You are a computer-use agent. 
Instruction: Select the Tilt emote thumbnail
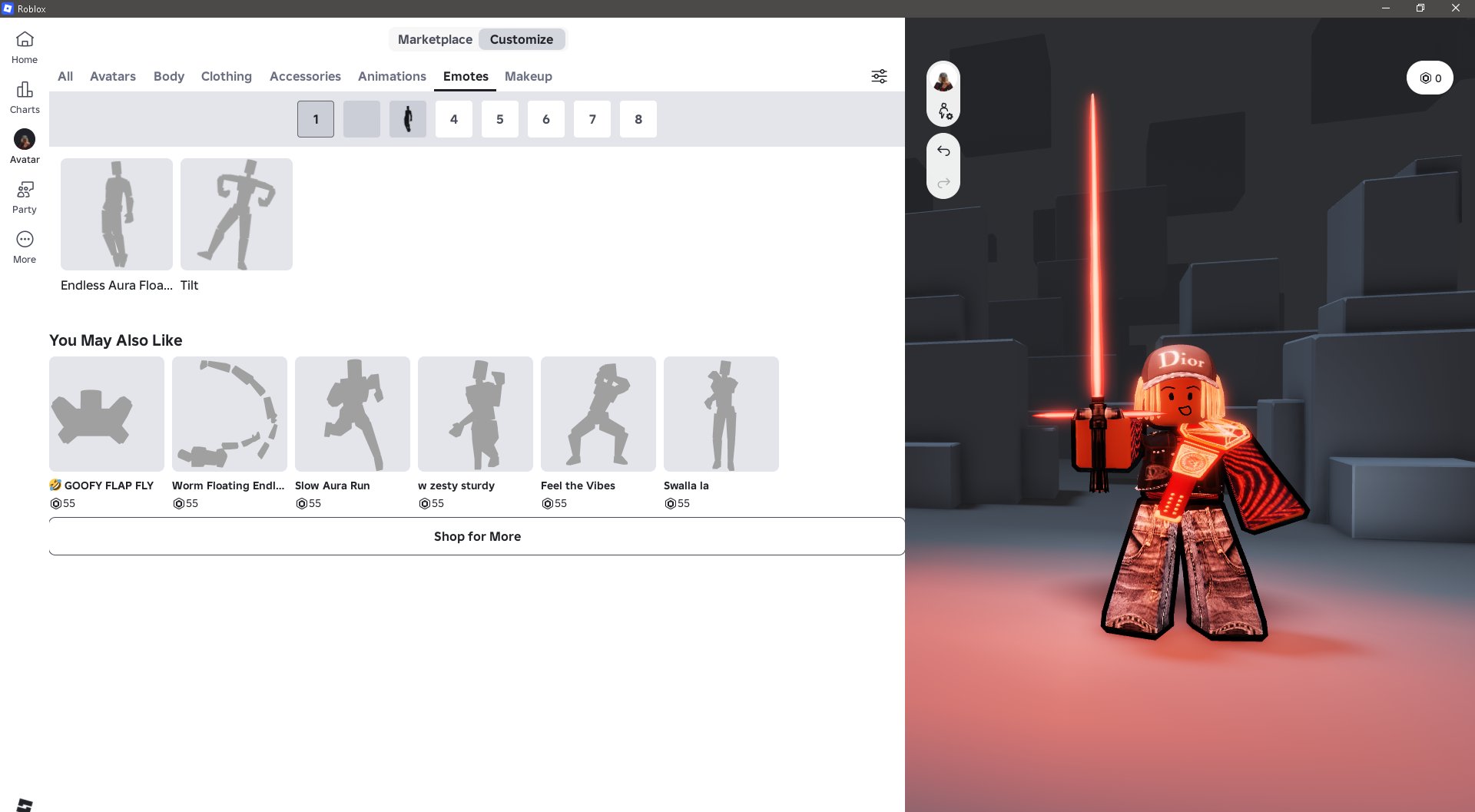237,214
